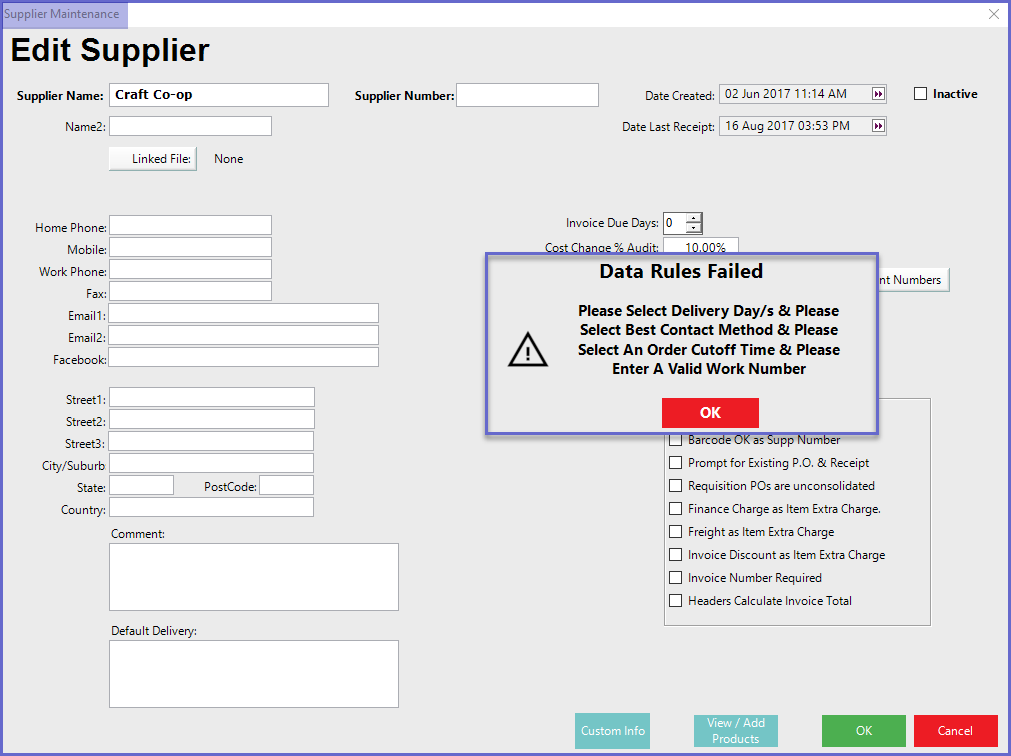Select the Email1 input field
The image size is (1011, 756).
tap(244, 314)
